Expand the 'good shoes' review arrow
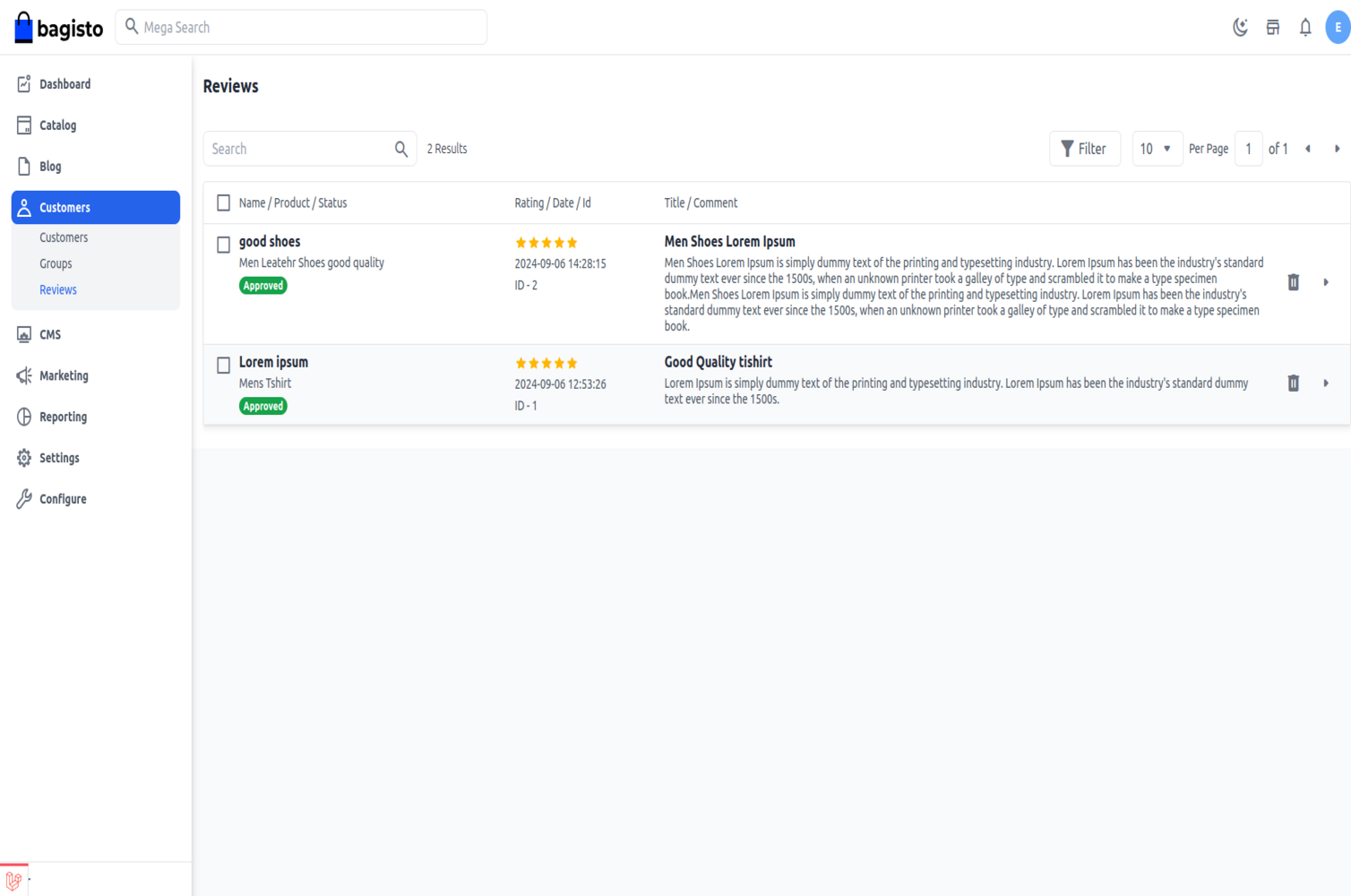 [x=1326, y=282]
